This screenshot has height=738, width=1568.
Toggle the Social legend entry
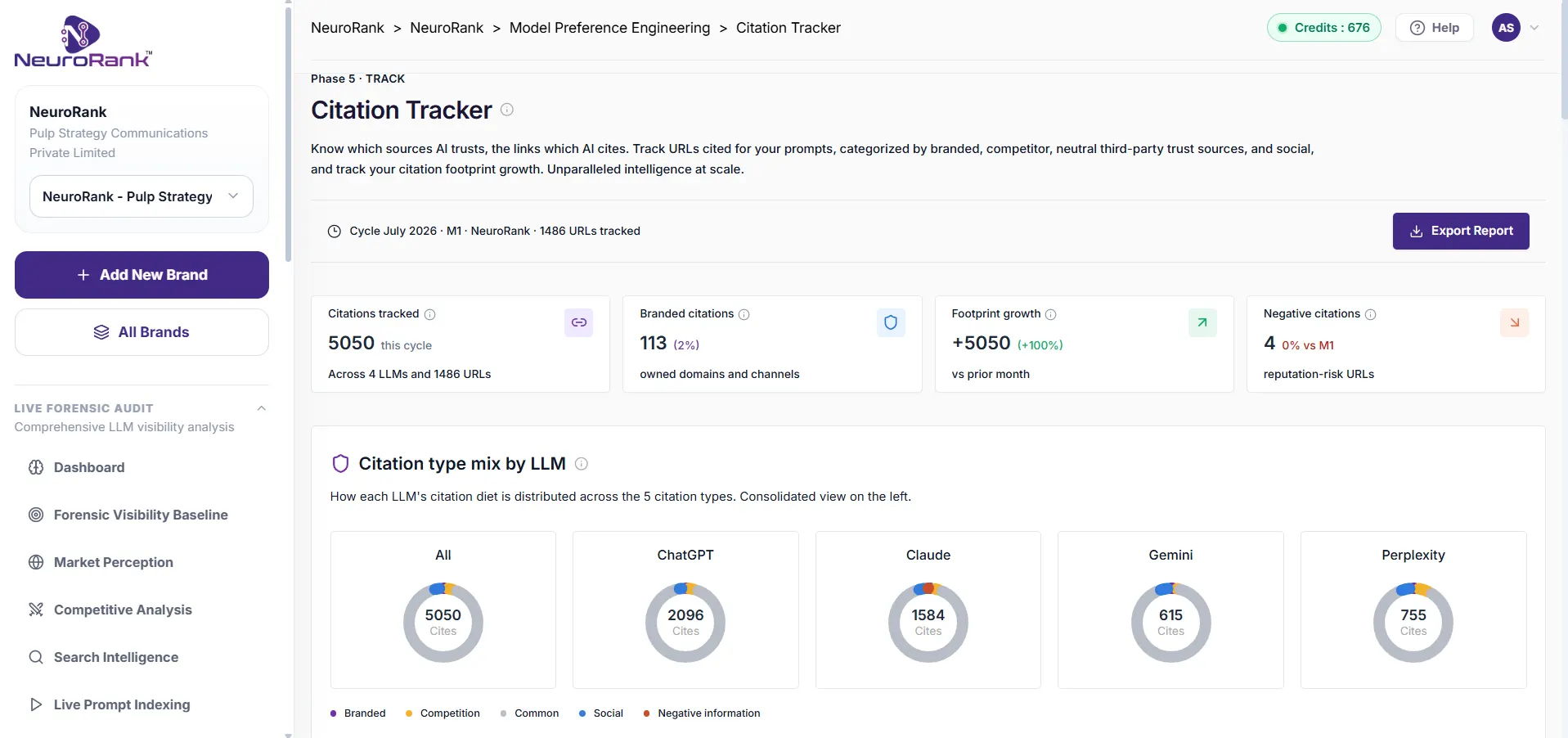601,713
